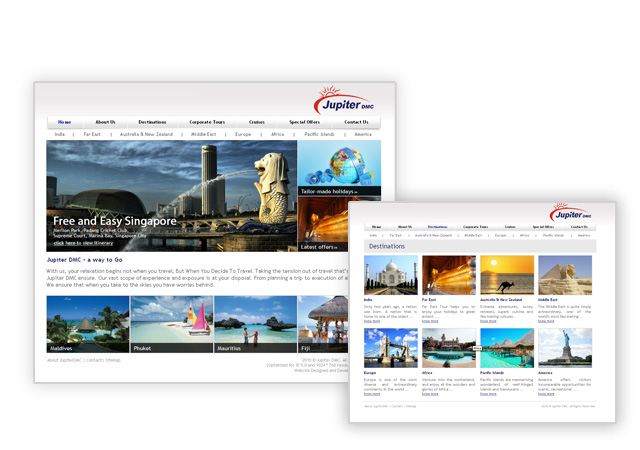
Task: Open the Latest offers tile
Action: [323, 224]
